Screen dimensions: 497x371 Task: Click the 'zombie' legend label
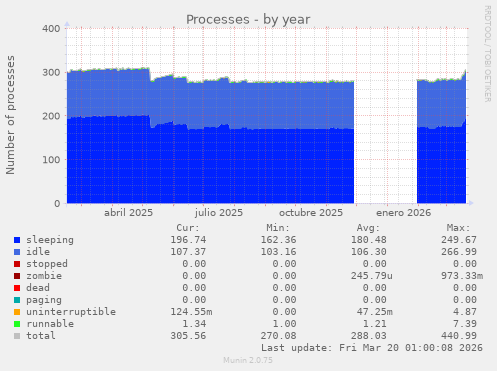(44, 276)
